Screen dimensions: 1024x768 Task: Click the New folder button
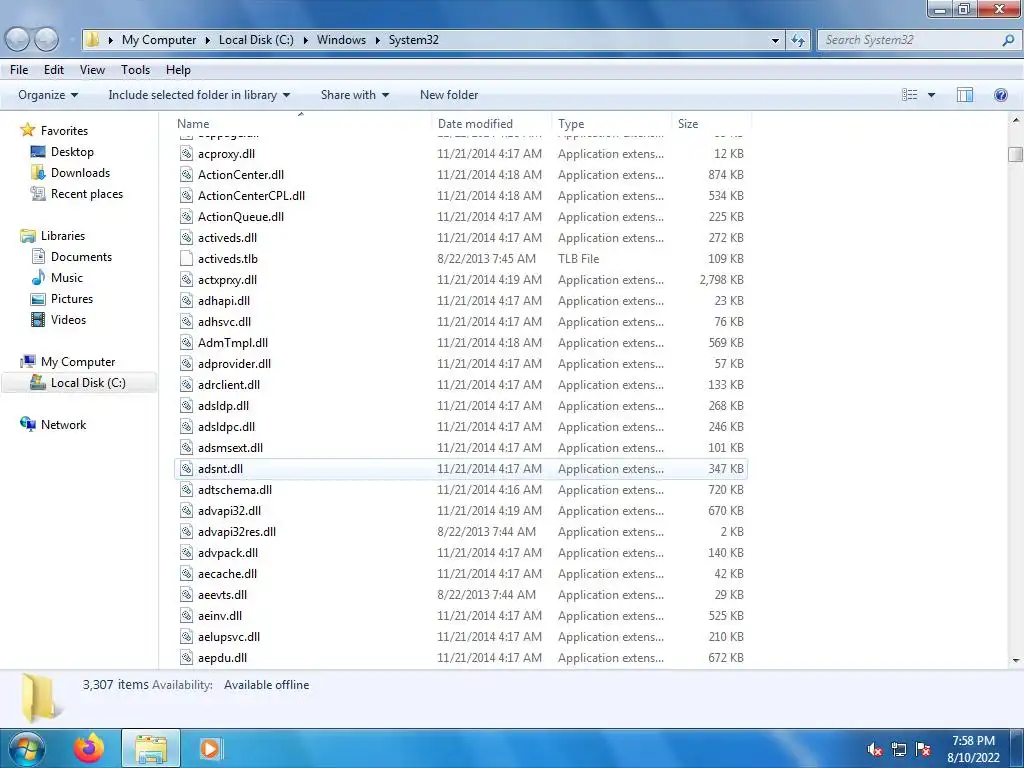(x=449, y=95)
